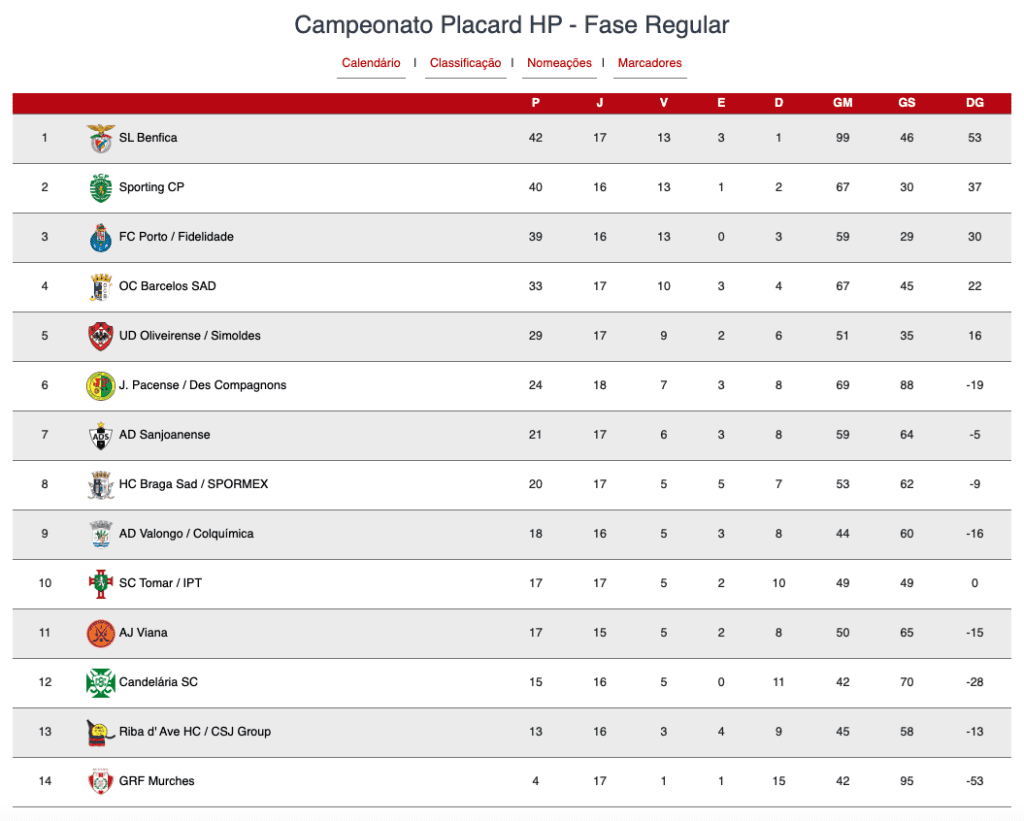Go to the Marcadores tab
1024x821 pixels.
[650, 63]
